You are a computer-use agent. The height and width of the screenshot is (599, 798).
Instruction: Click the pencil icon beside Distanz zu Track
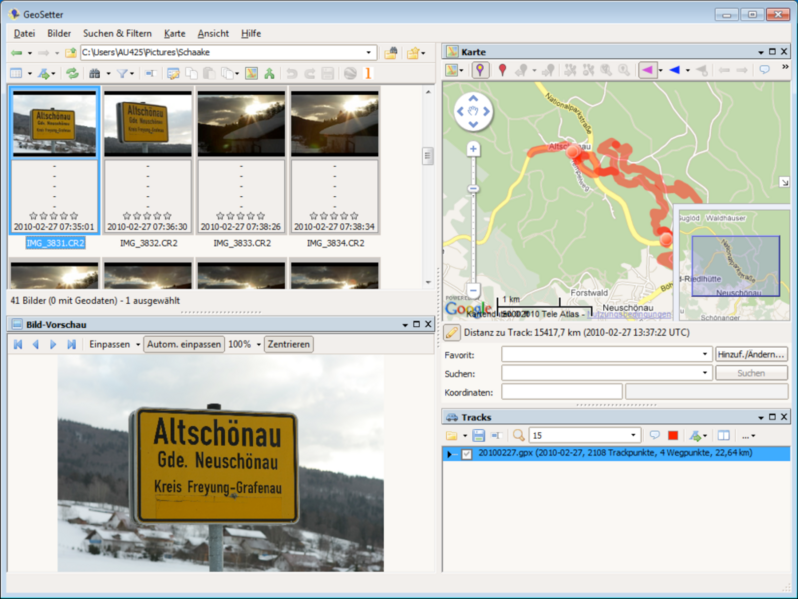451,332
